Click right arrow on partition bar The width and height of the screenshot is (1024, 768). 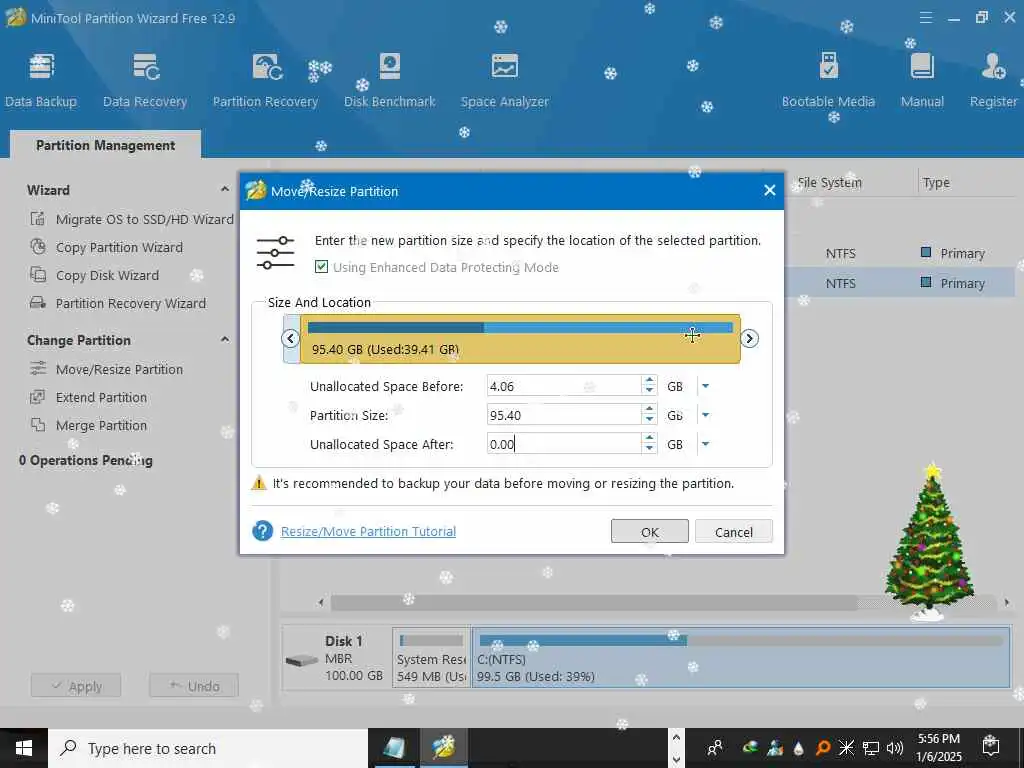point(750,338)
